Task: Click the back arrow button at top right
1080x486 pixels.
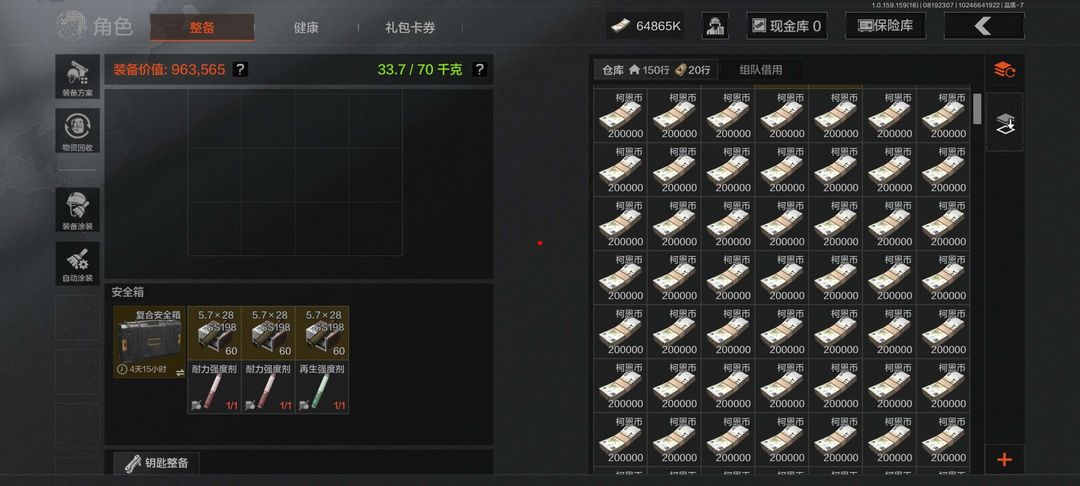Action: click(x=984, y=26)
